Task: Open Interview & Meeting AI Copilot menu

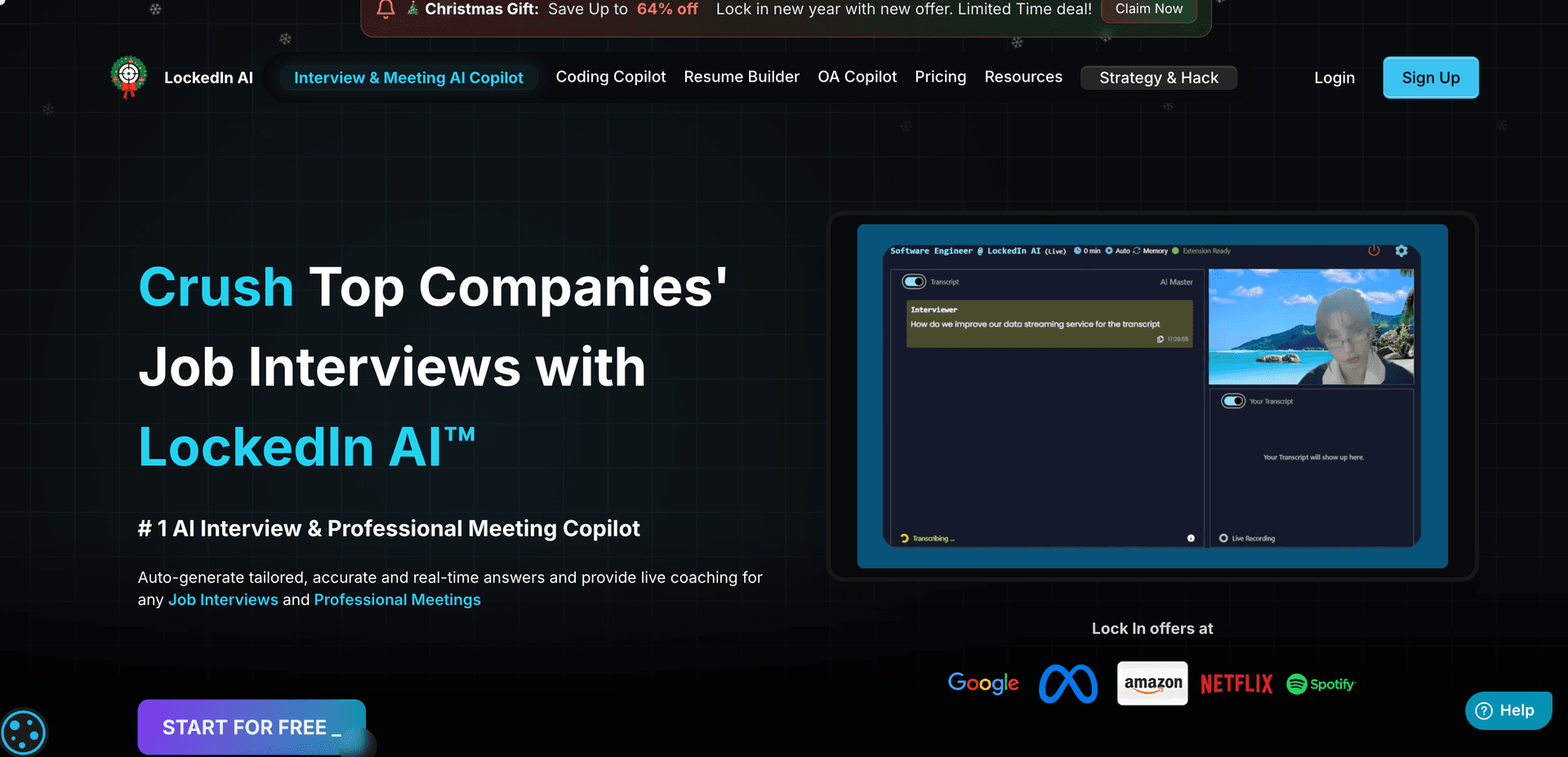Action: coord(408,78)
